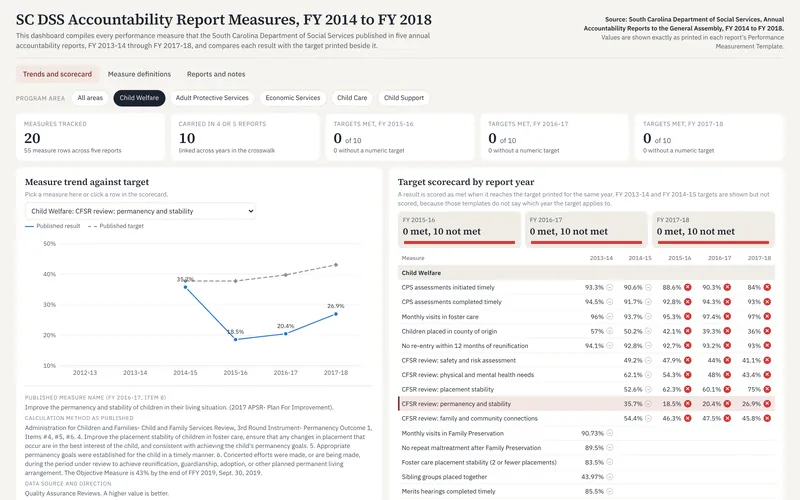Click not-met icon beside 54.3% health needs
The width and height of the screenshot is (800, 500).
(688, 374)
